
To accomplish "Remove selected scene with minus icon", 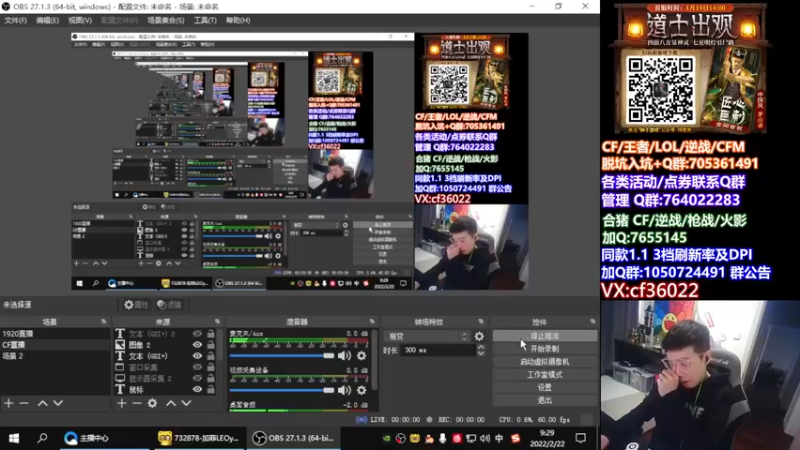I will point(24,403).
